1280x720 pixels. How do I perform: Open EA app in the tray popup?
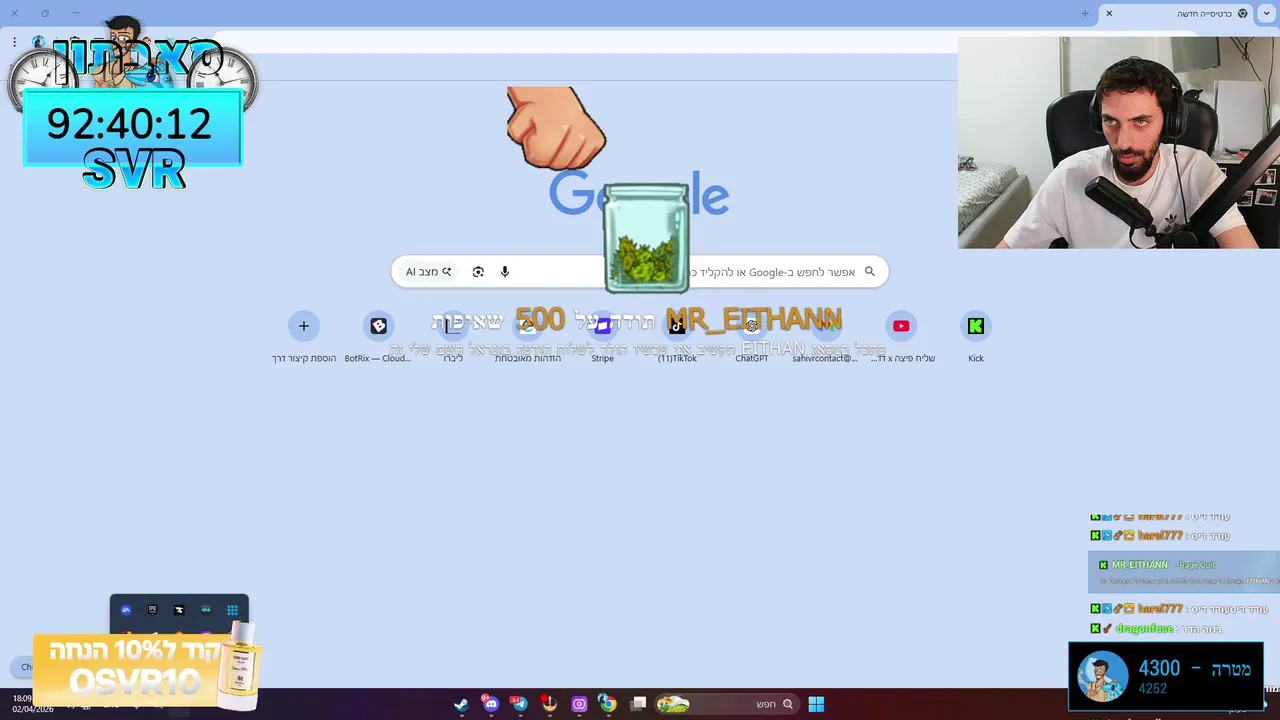[126, 610]
